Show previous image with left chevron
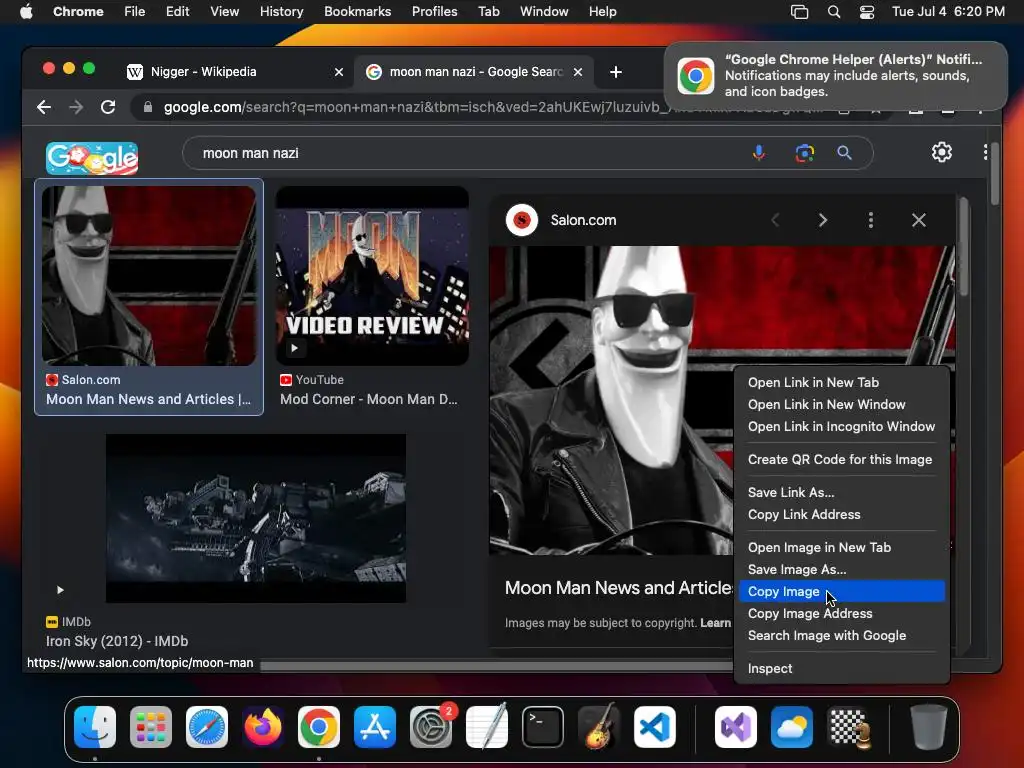This screenshot has height=768, width=1024. [775, 220]
